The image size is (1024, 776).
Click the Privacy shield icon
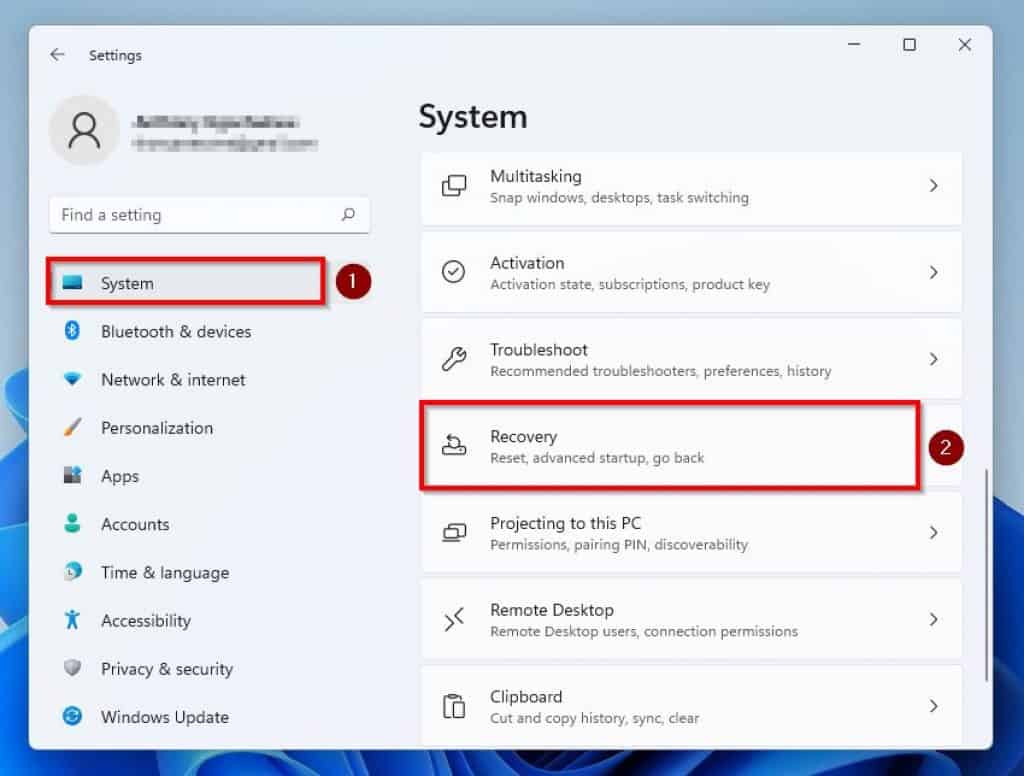[72, 668]
